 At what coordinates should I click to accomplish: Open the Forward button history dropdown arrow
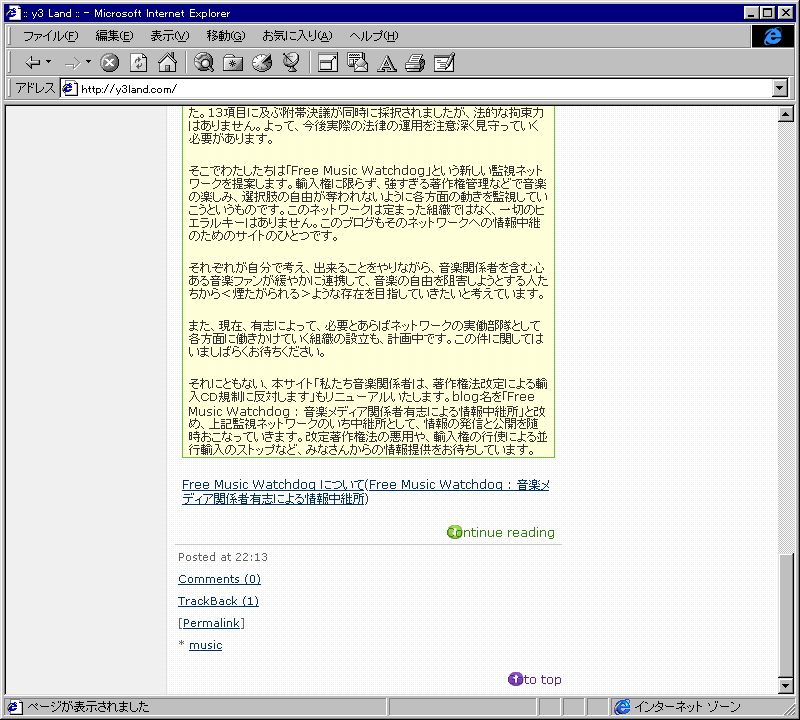coord(88,62)
